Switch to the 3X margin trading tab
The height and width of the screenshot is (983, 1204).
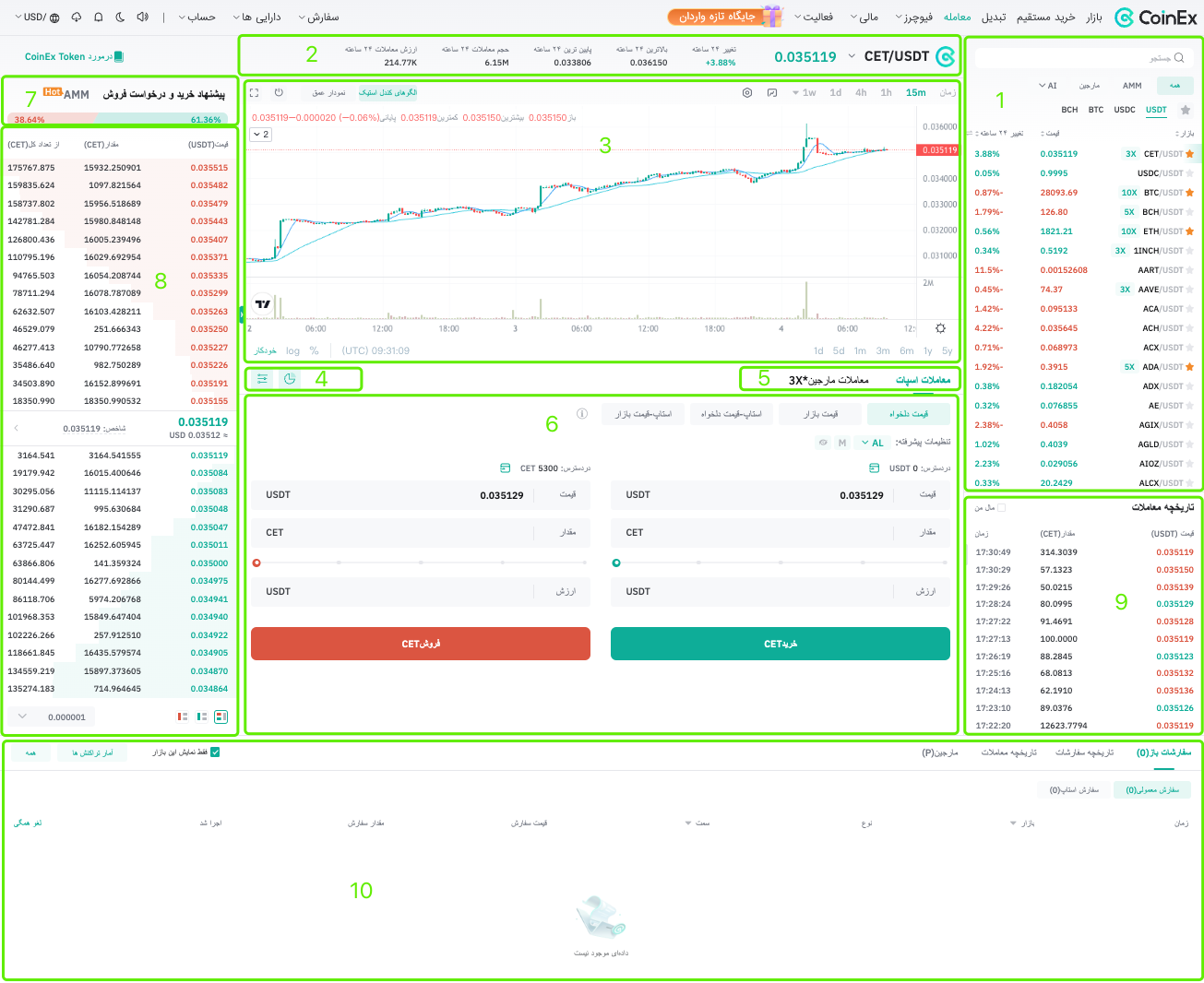coord(828,380)
